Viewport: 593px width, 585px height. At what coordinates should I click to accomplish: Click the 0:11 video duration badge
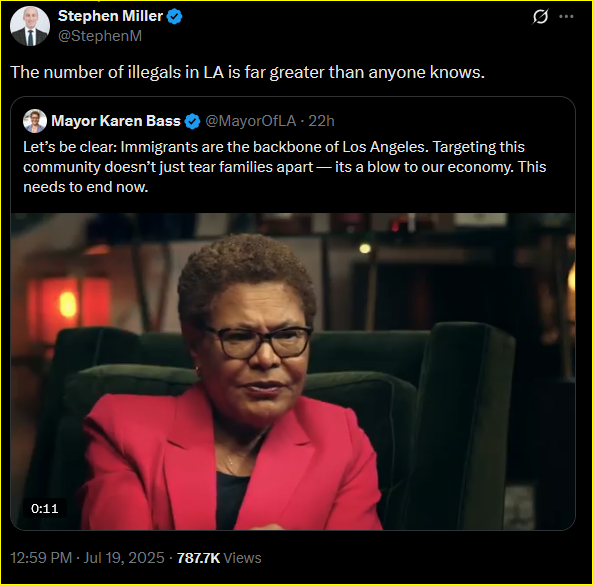(45, 509)
